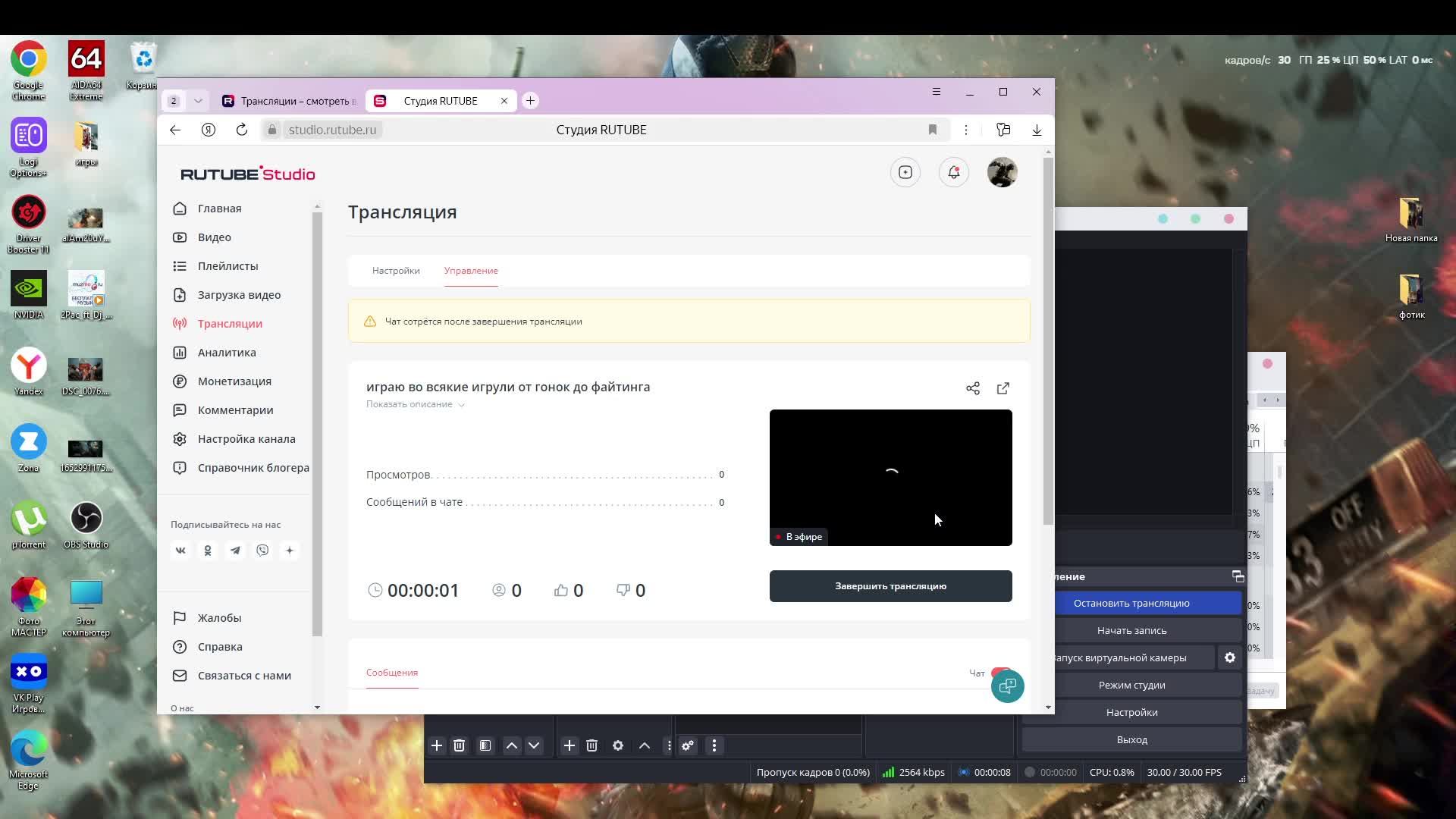Switch to the Настройки tab

click(x=396, y=271)
